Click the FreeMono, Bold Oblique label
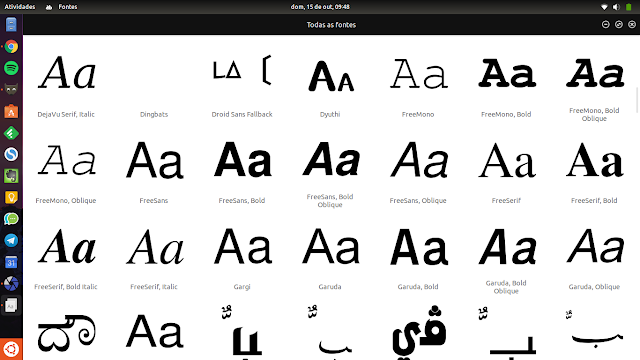The width and height of the screenshot is (640, 360). 594,114
